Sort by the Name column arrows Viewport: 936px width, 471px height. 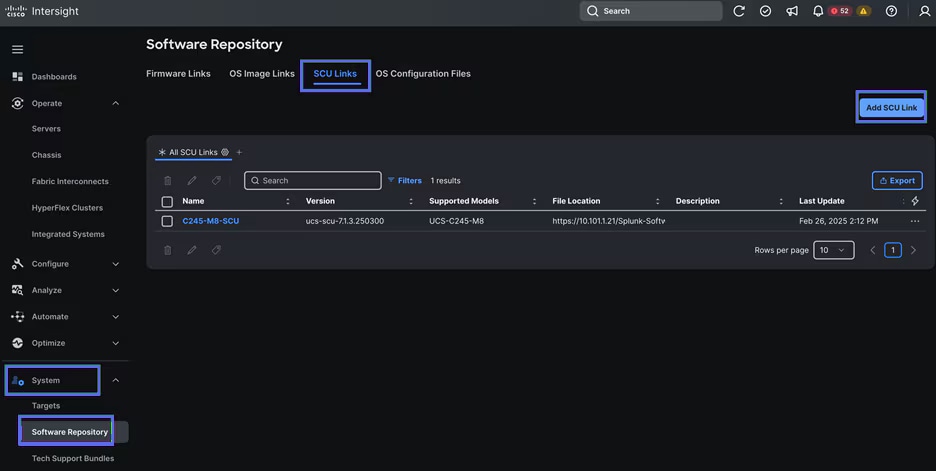tap(288, 201)
